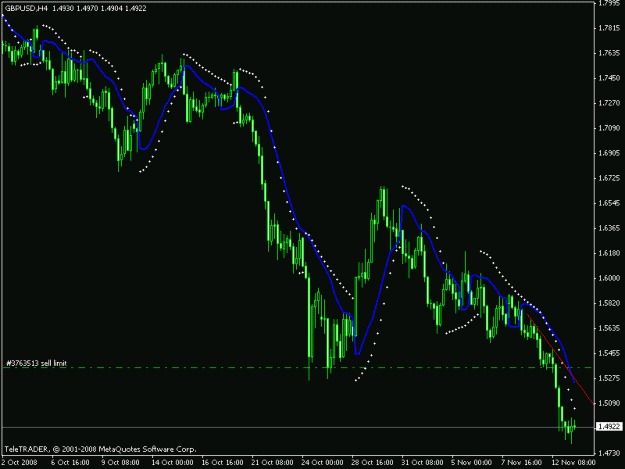Click the '14 Oct 00:00' time label
The width and height of the screenshot is (625, 469).
pos(172,462)
